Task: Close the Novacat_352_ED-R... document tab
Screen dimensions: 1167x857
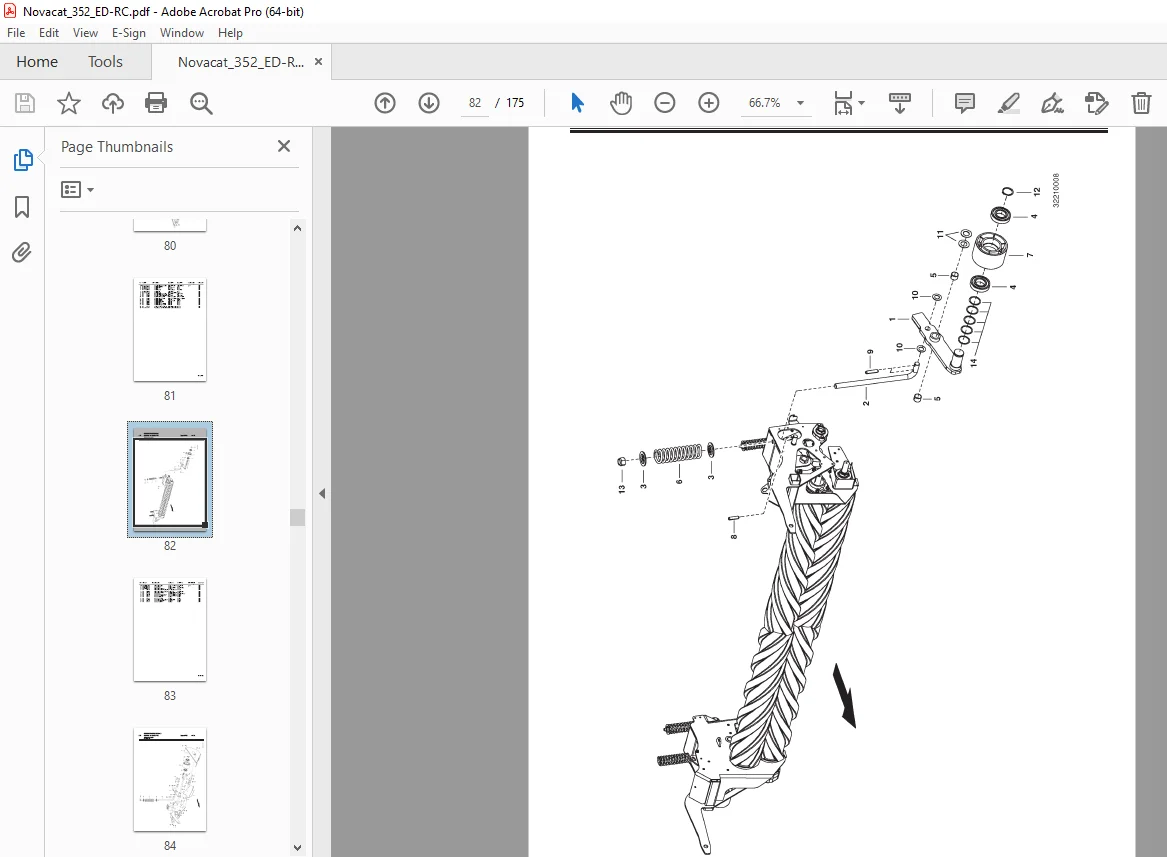Action: pyautogui.click(x=319, y=62)
